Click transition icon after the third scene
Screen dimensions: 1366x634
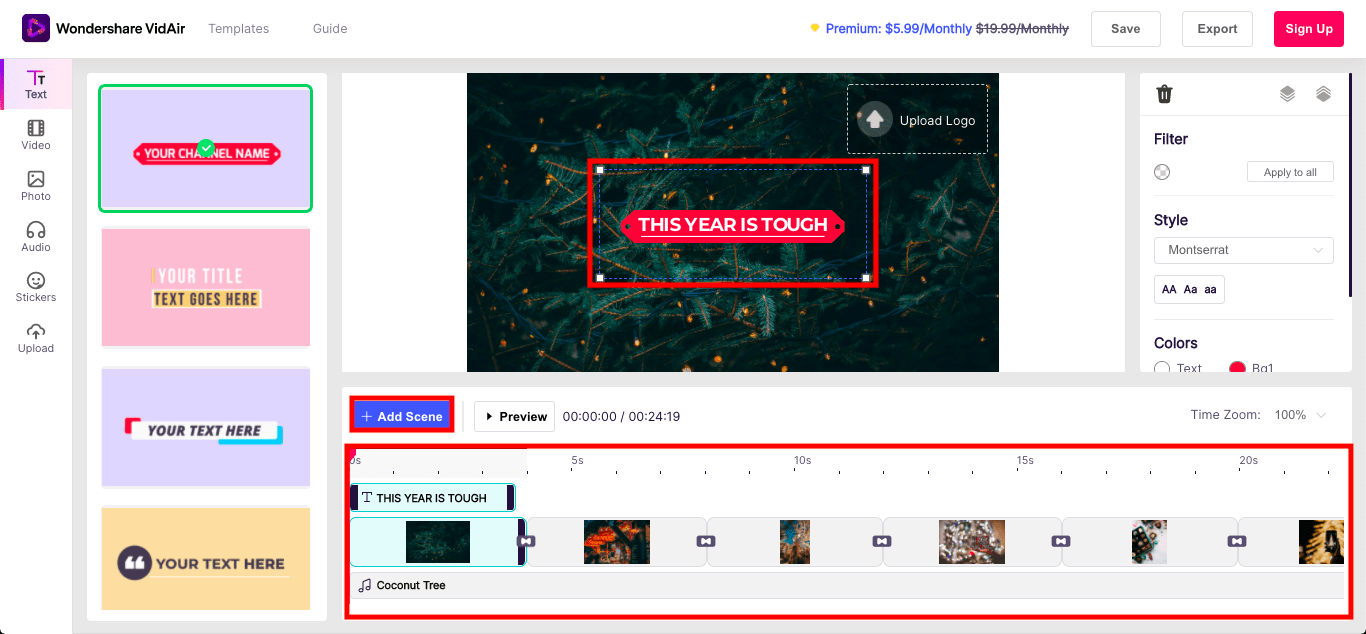tap(881, 541)
